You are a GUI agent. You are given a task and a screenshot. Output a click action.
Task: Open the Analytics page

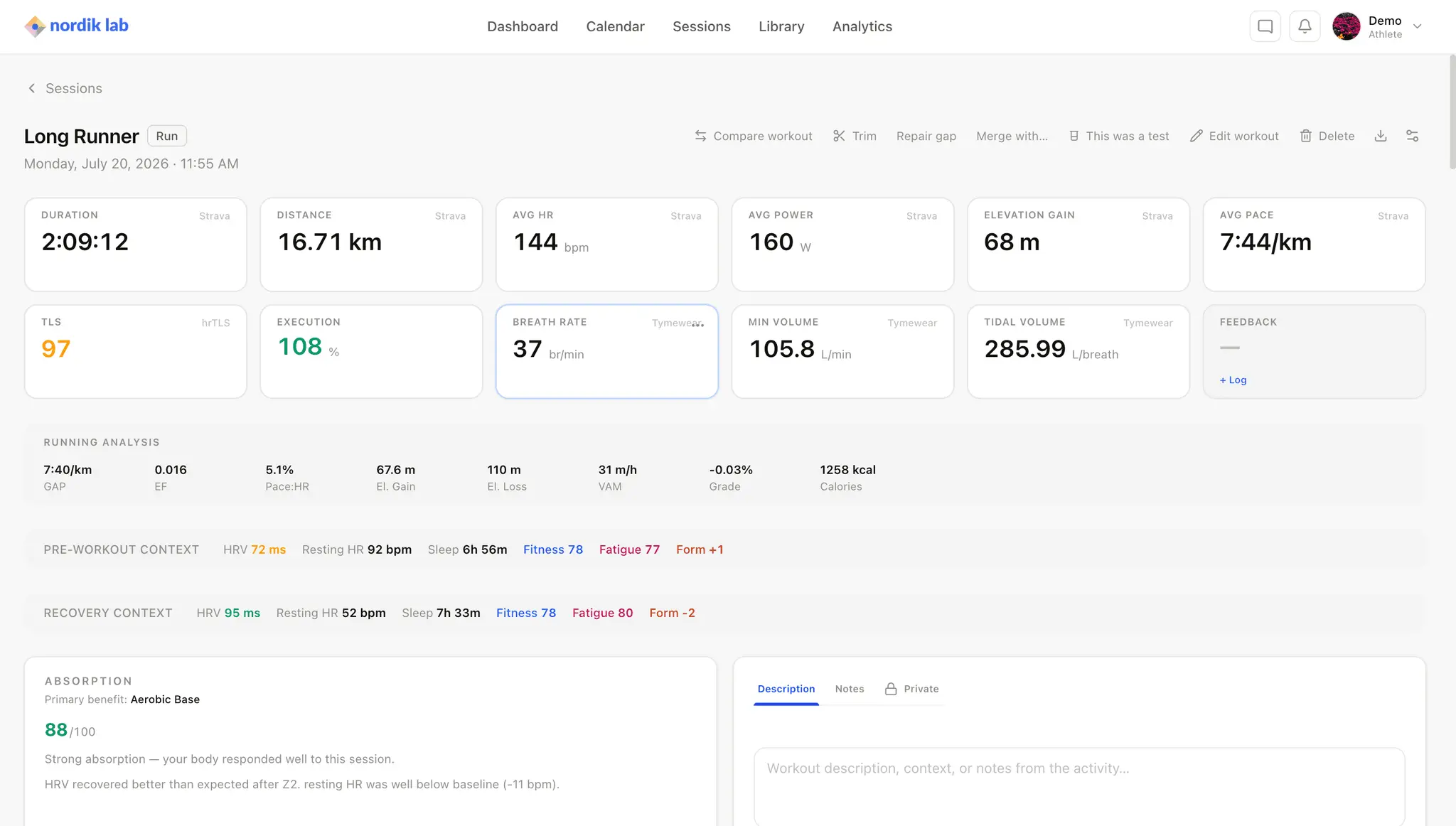(862, 26)
